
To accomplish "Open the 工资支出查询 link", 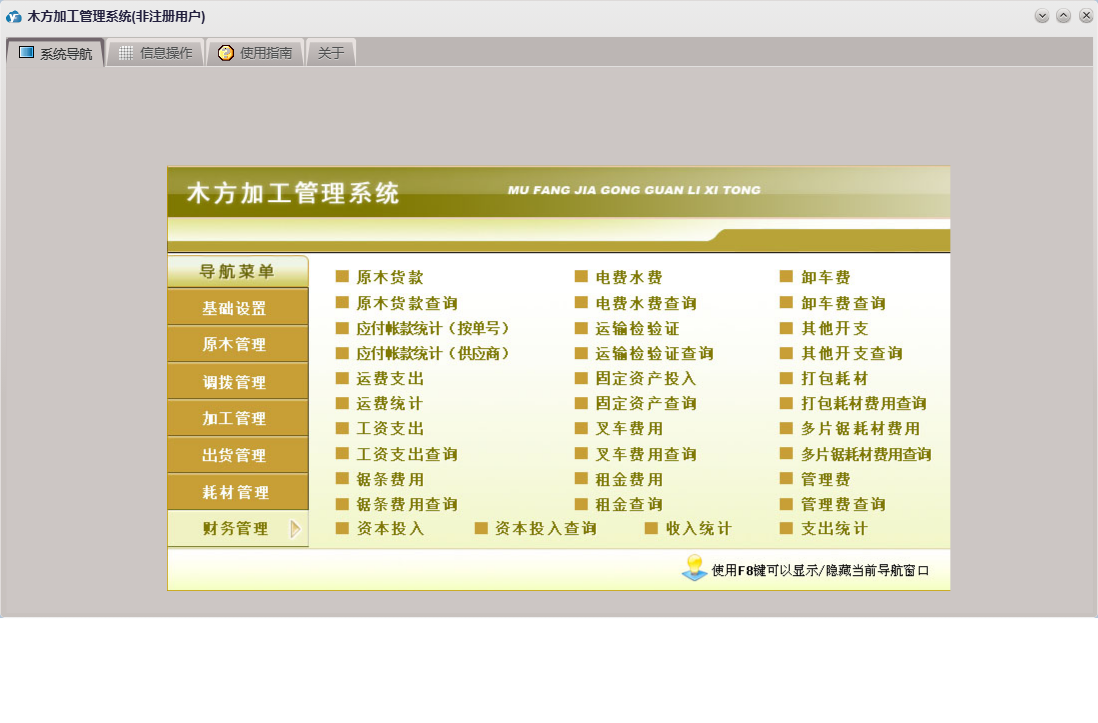I will pos(407,454).
